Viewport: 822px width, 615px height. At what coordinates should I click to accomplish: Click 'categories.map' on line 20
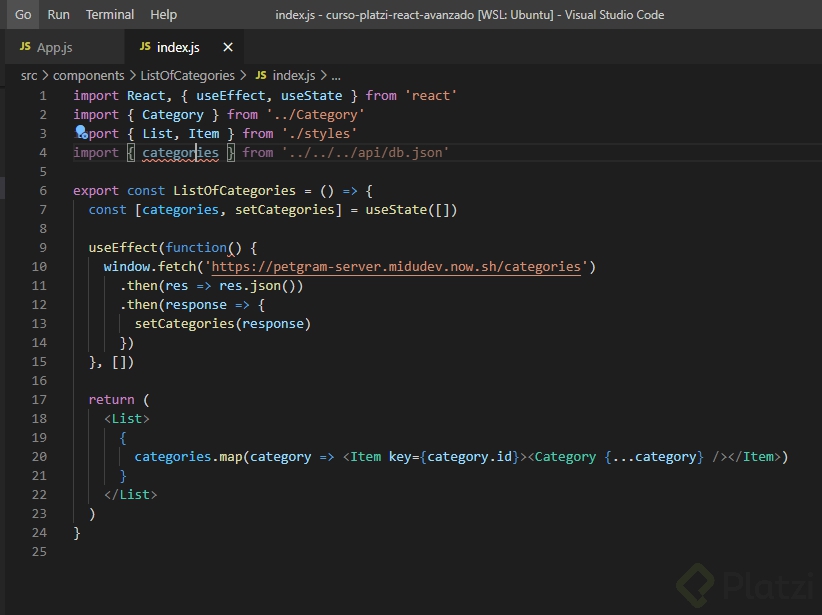(188, 457)
